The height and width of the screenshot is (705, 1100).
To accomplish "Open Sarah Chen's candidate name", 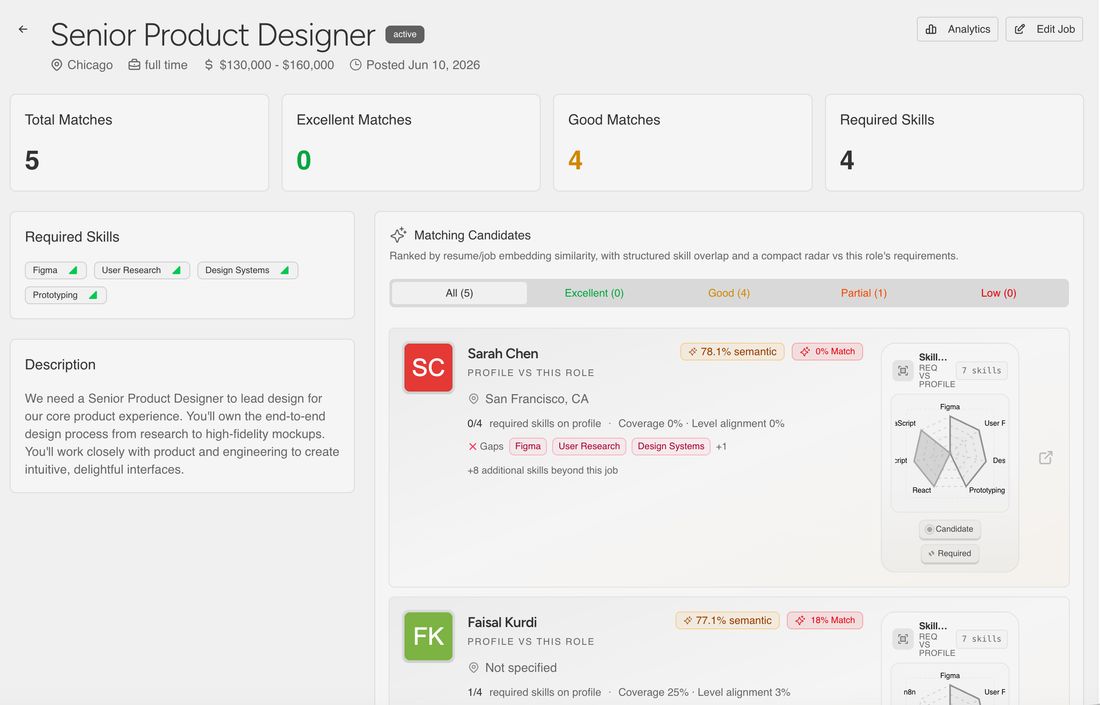I will (x=503, y=354).
